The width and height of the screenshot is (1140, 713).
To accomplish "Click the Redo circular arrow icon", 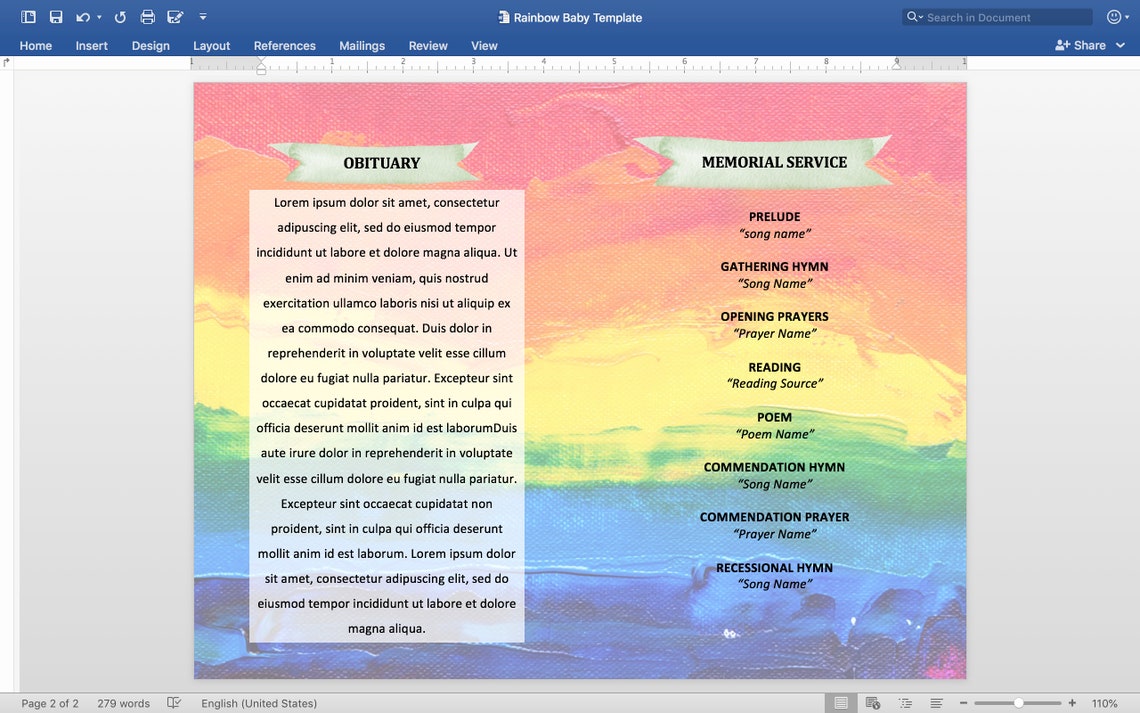I will coord(120,17).
